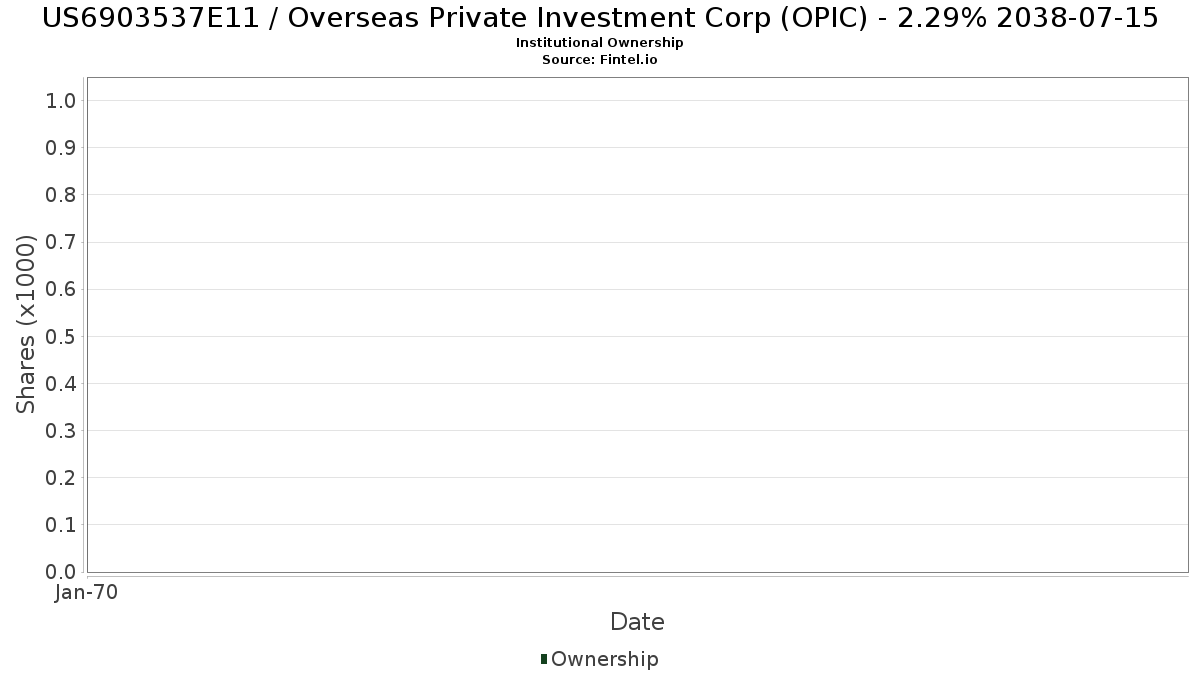Click the 1.0 y-axis tick label
Screen dimensions: 1200x675
(61, 100)
